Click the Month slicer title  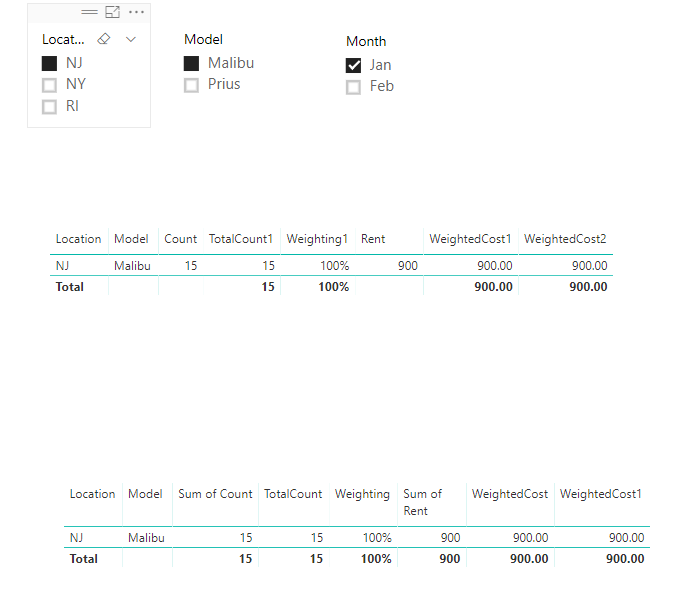(366, 41)
